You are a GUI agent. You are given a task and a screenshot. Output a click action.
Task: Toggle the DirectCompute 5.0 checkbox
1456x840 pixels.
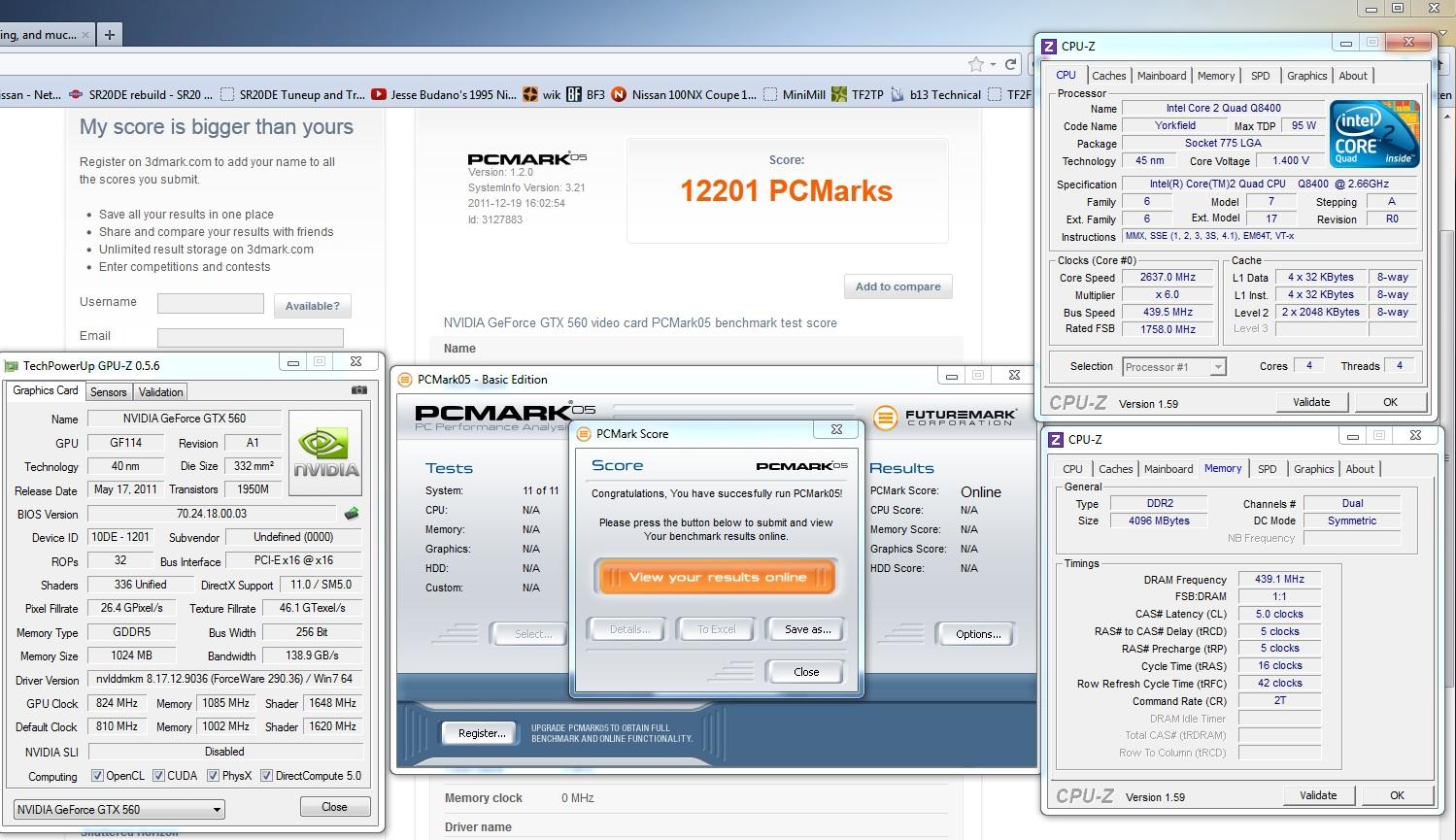point(266,776)
